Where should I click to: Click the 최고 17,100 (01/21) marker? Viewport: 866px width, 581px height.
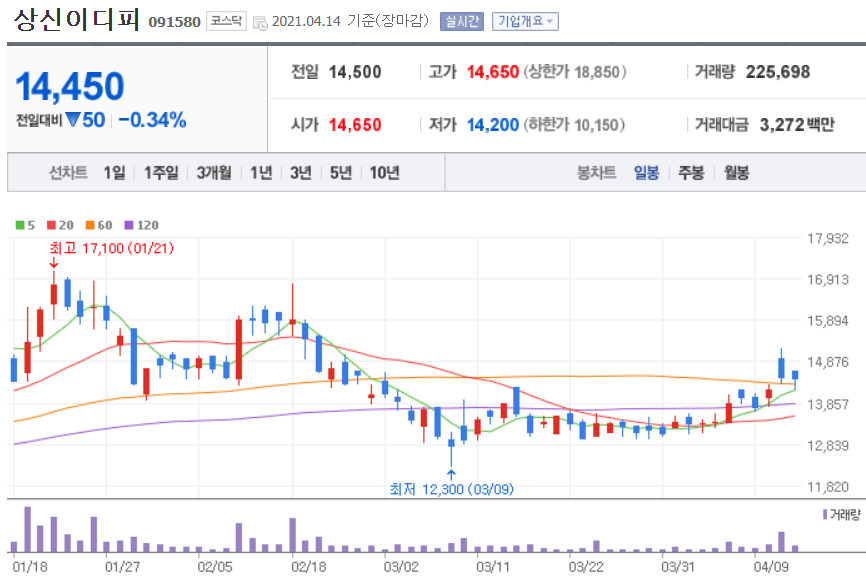click(x=112, y=249)
